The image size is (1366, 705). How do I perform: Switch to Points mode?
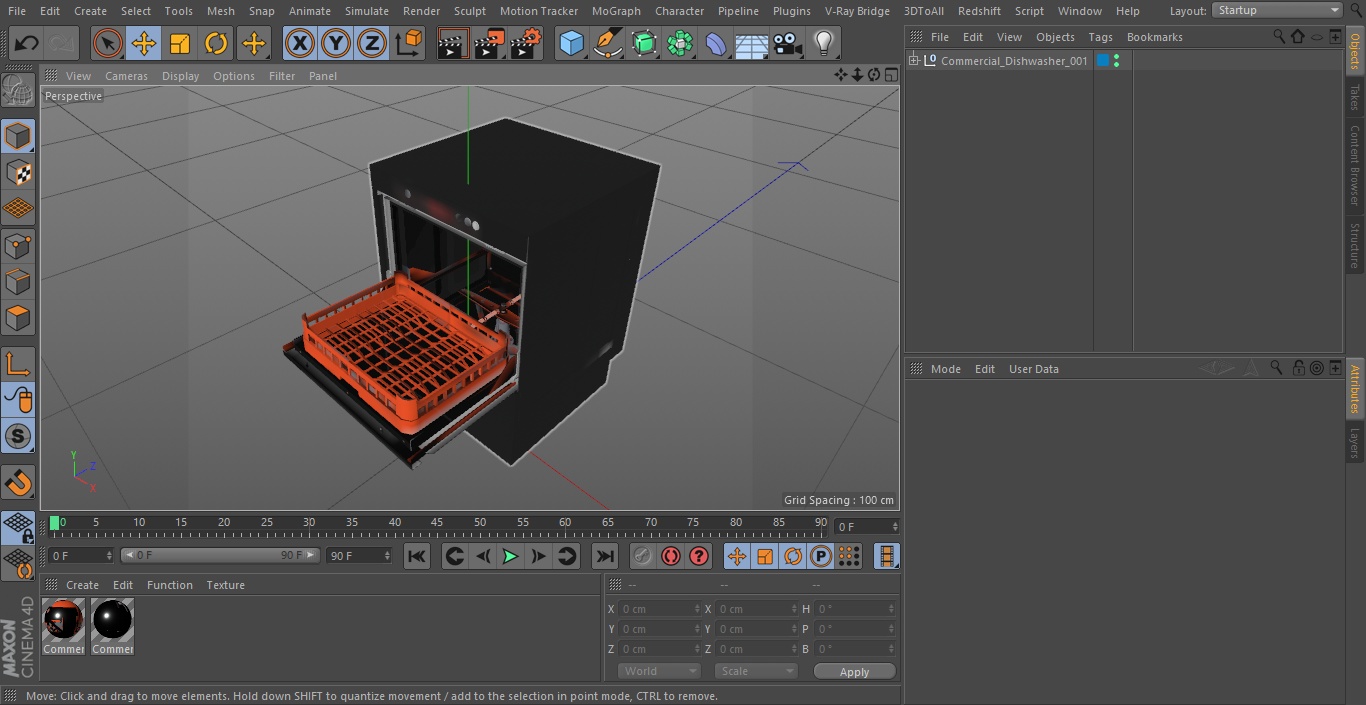pyautogui.click(x=18, y=245)
